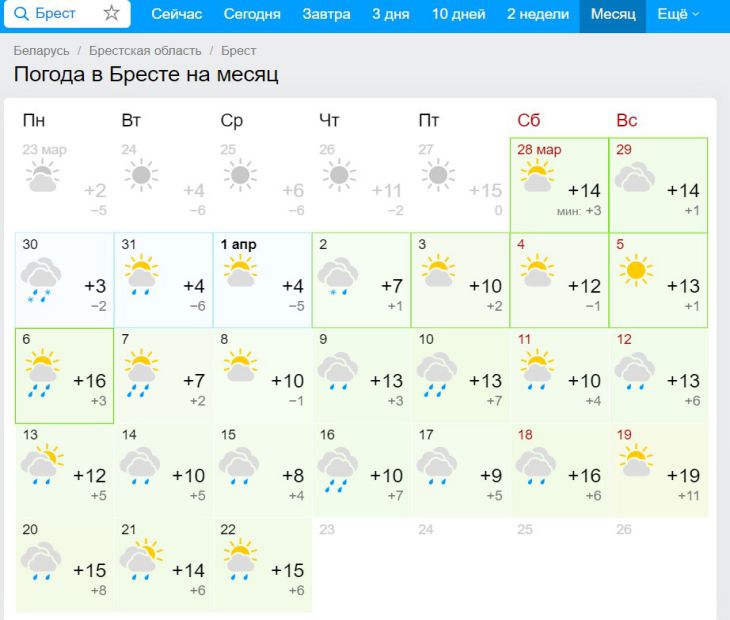Screen dimensions: 730x620
Task: Open the "Брестская область" breadcrumb link
Action: (145, 50)
